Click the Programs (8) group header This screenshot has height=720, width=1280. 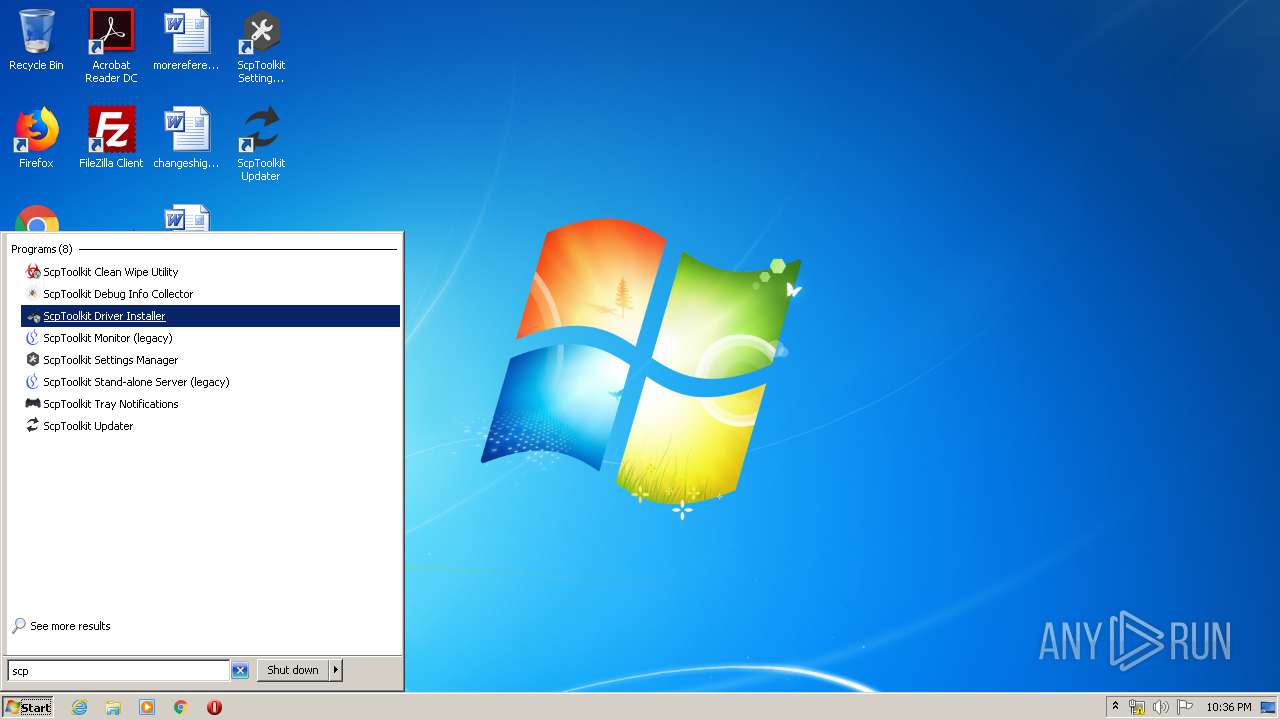pos(42,249)
